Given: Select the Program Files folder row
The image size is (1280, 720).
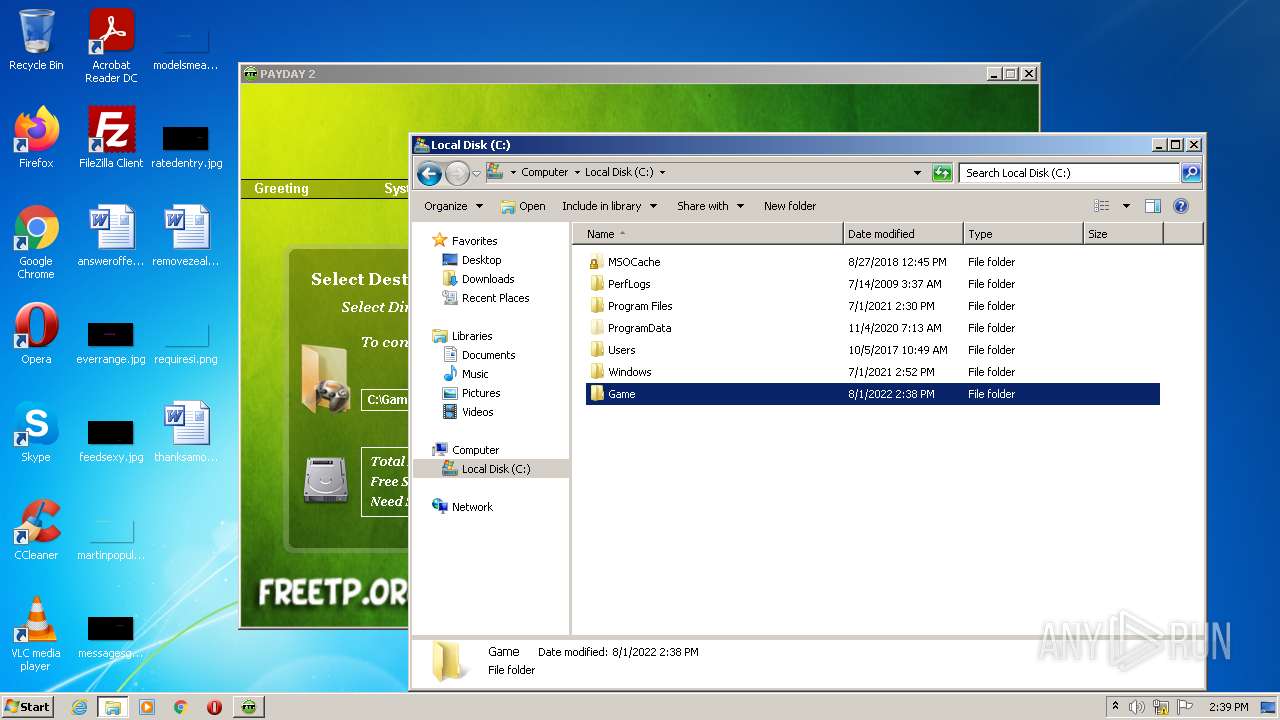Looking at the screenshot, I should pos(873,306).
